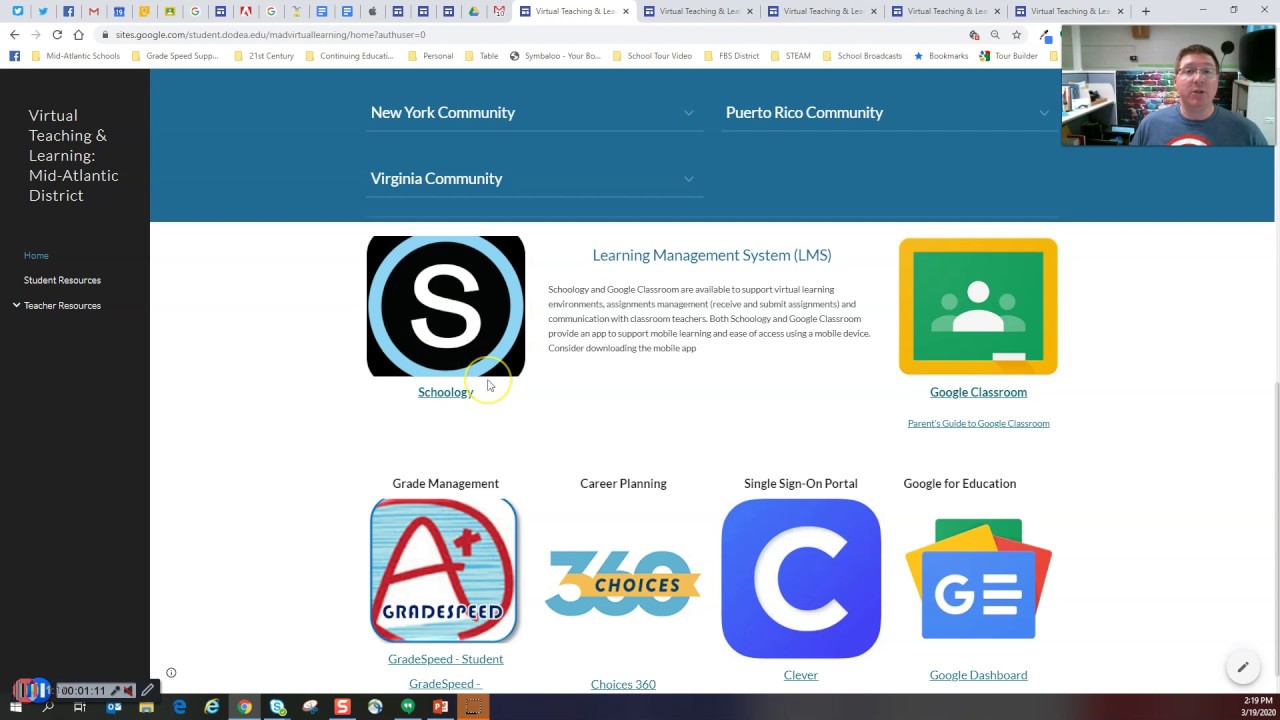Open Google Hangouts from the taskbar
This screenshot has width=1280, height=720.
click(x=407, y=707)
